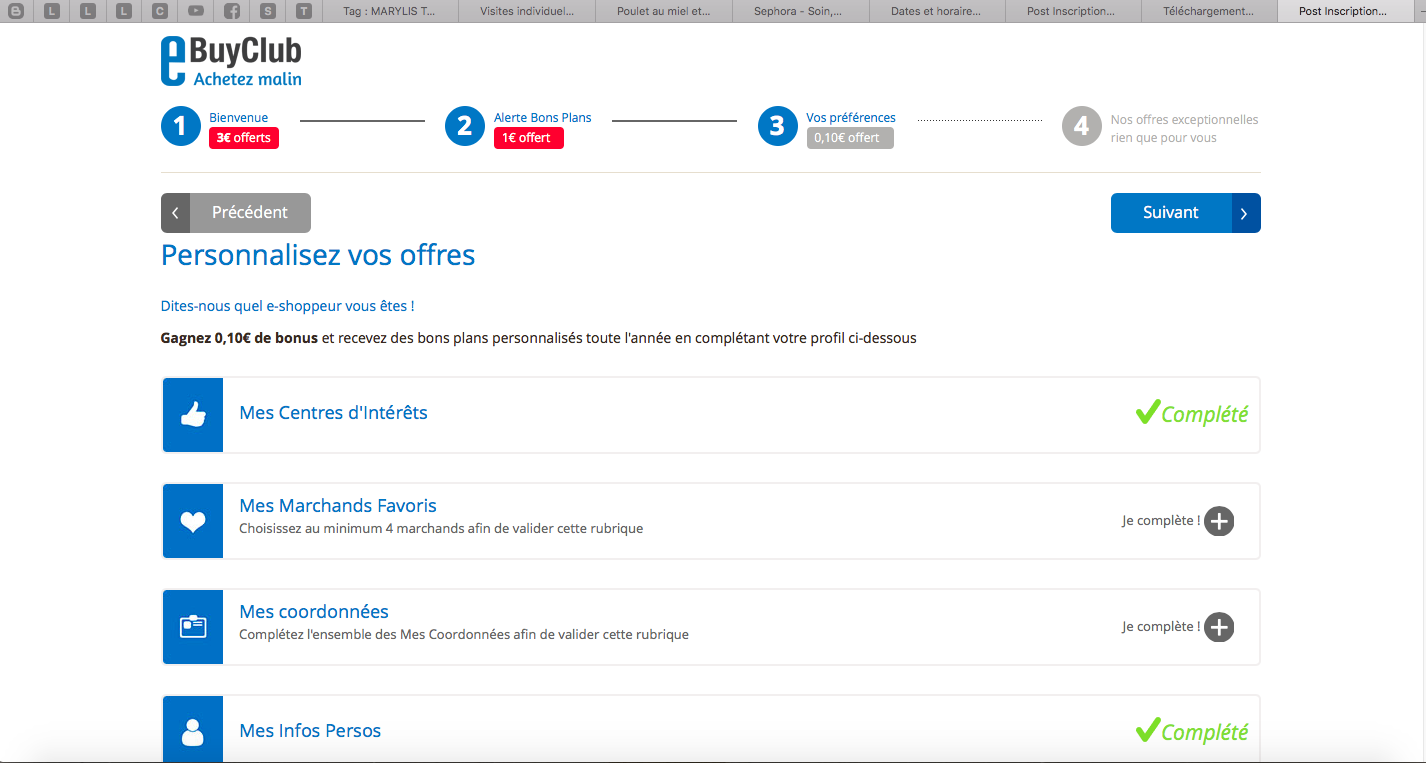Open the Mes Centres d'Intérêts section
1426x763 pixels.
[334, 412]
